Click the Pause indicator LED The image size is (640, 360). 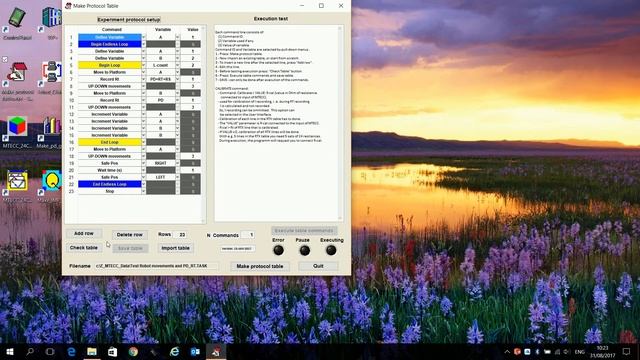(x=304, y=250)
